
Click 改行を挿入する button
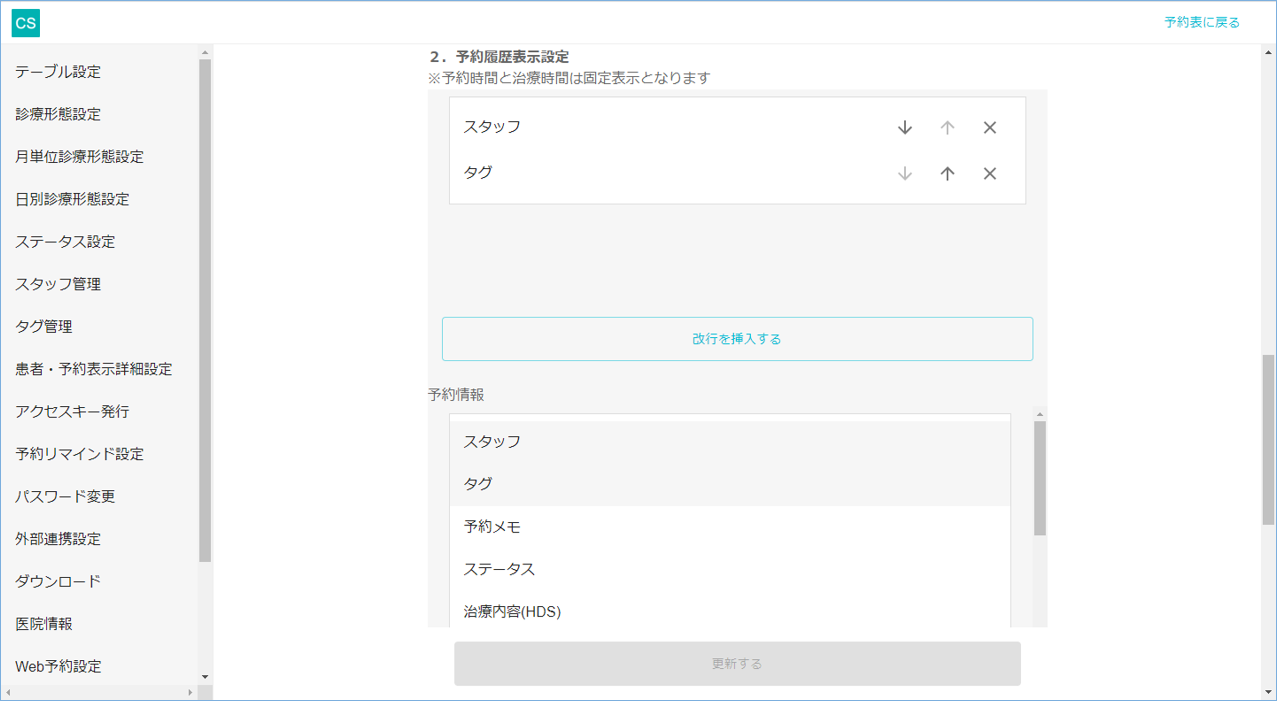[x=737, y=339]
